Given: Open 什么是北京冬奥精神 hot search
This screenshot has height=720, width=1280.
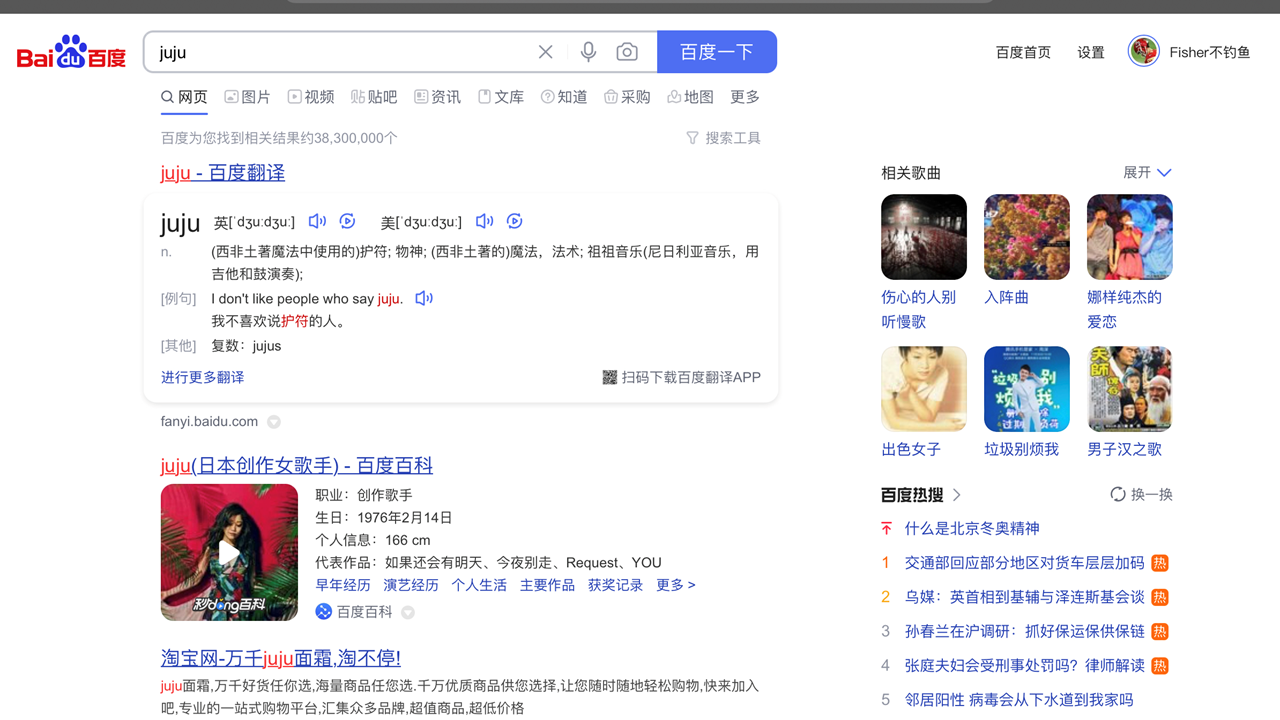Looking at the screenshot, I should point(972,529).
